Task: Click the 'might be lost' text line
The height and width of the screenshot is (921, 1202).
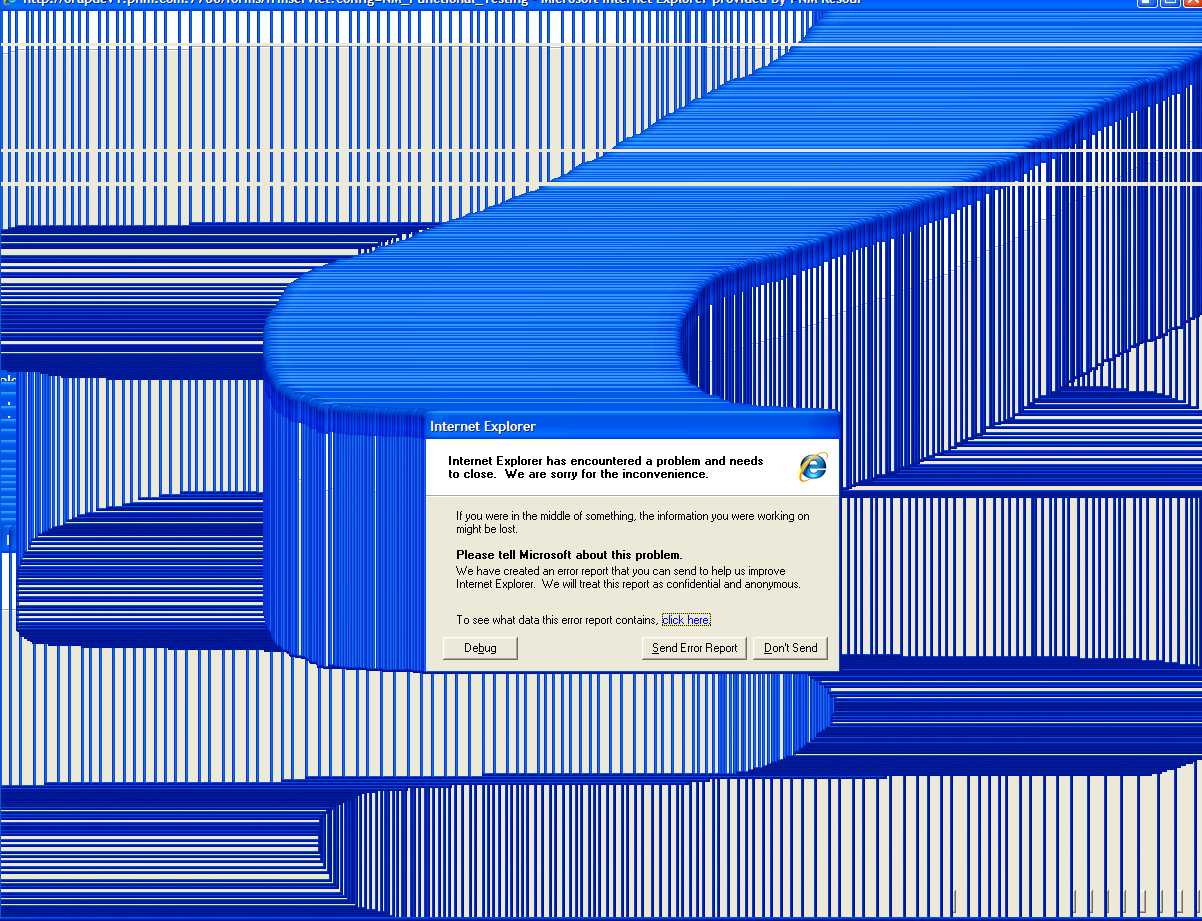Action: coord(487,529)
